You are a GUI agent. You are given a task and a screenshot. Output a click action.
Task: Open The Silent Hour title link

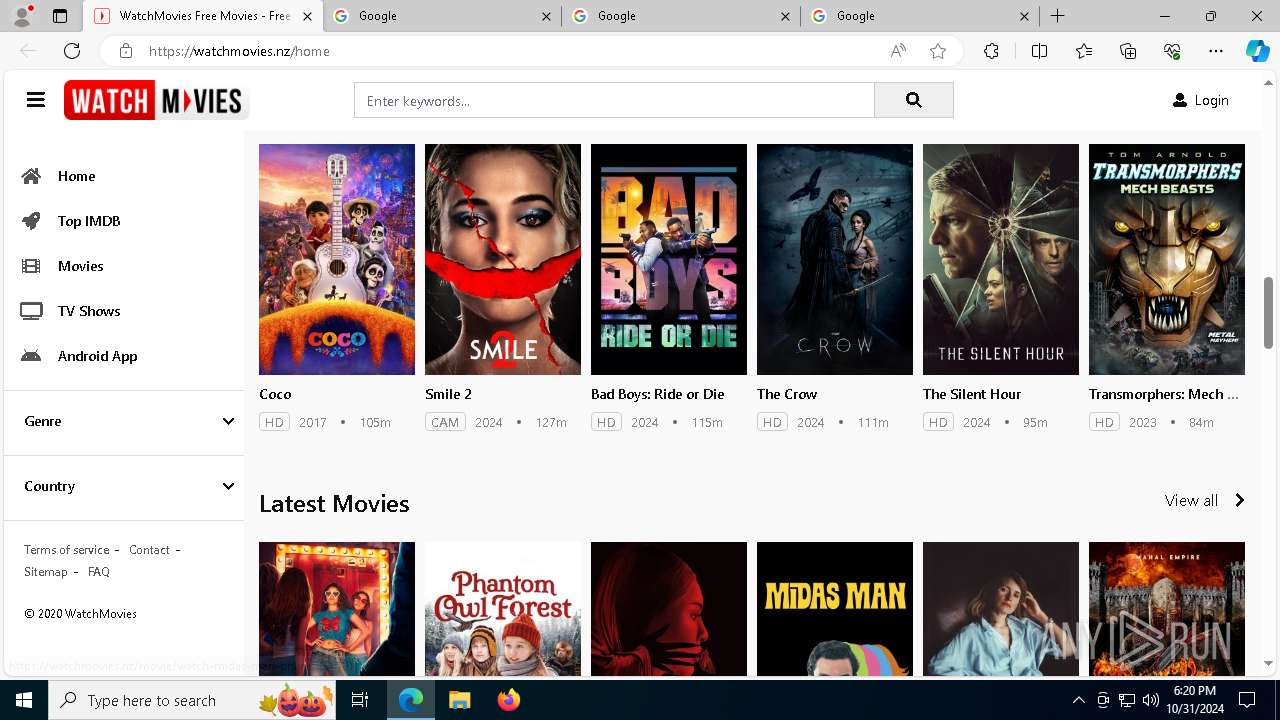point(972,394)
